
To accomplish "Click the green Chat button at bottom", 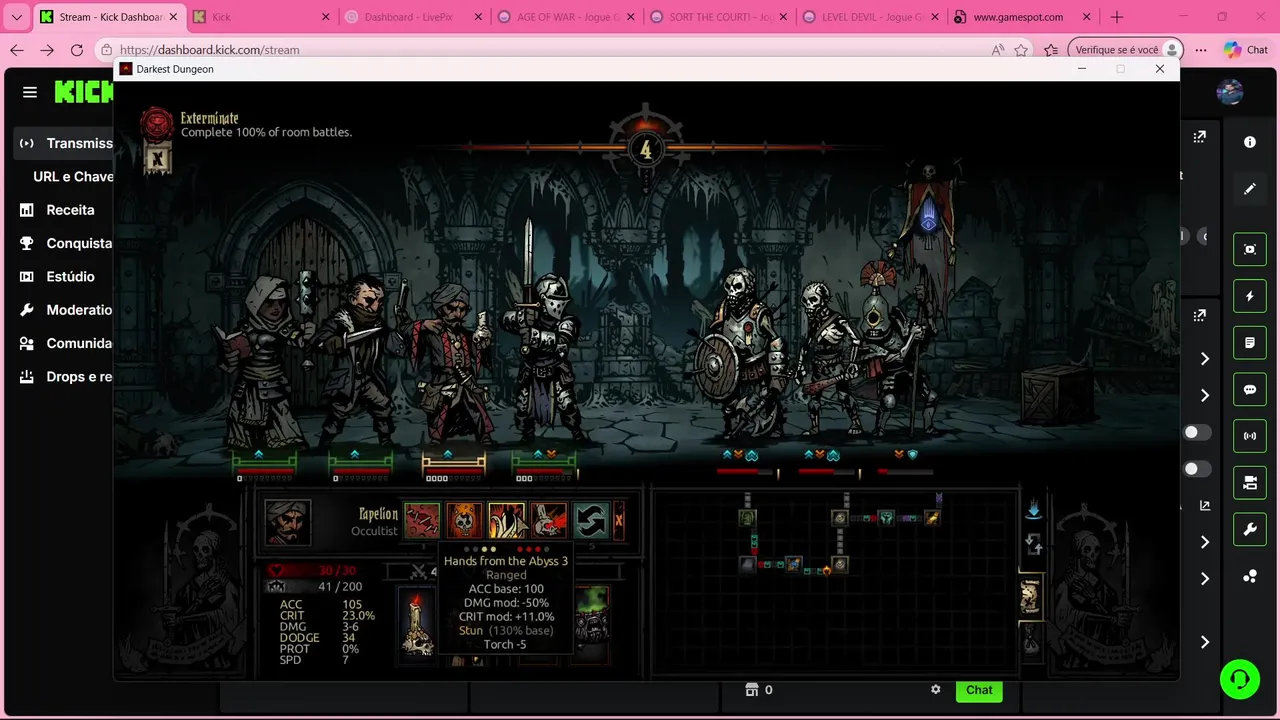I will 979,690.
